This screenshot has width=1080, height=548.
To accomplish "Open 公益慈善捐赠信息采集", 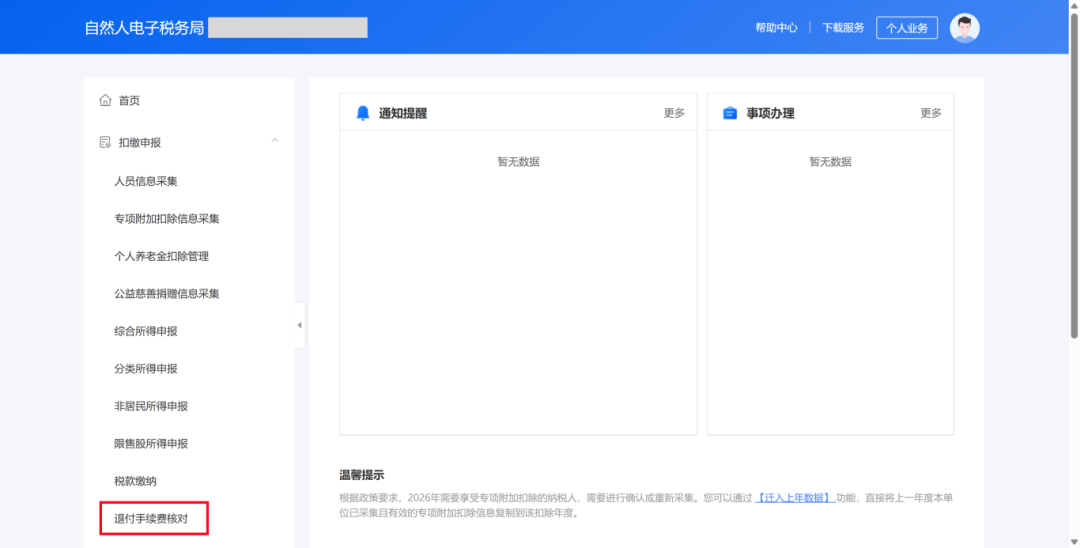I will click(x=167, y=294).
